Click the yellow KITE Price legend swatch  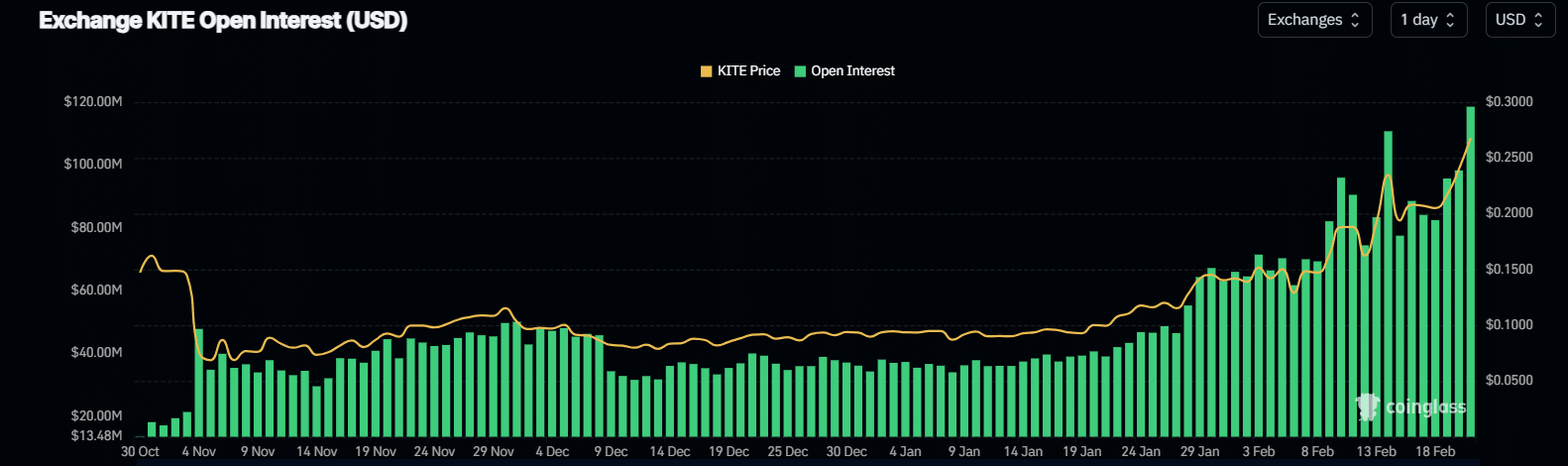(707, 71)
